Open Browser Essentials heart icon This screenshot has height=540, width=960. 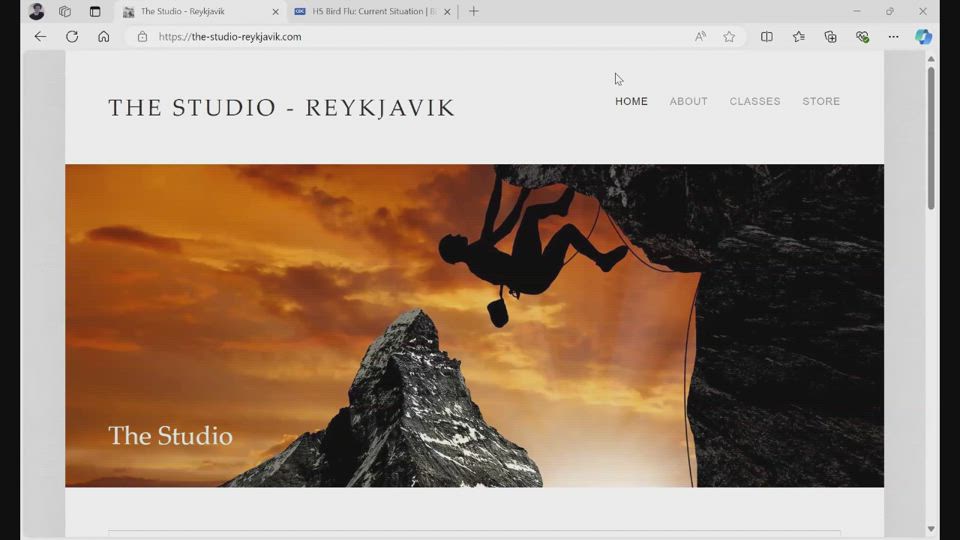(862, 37)
